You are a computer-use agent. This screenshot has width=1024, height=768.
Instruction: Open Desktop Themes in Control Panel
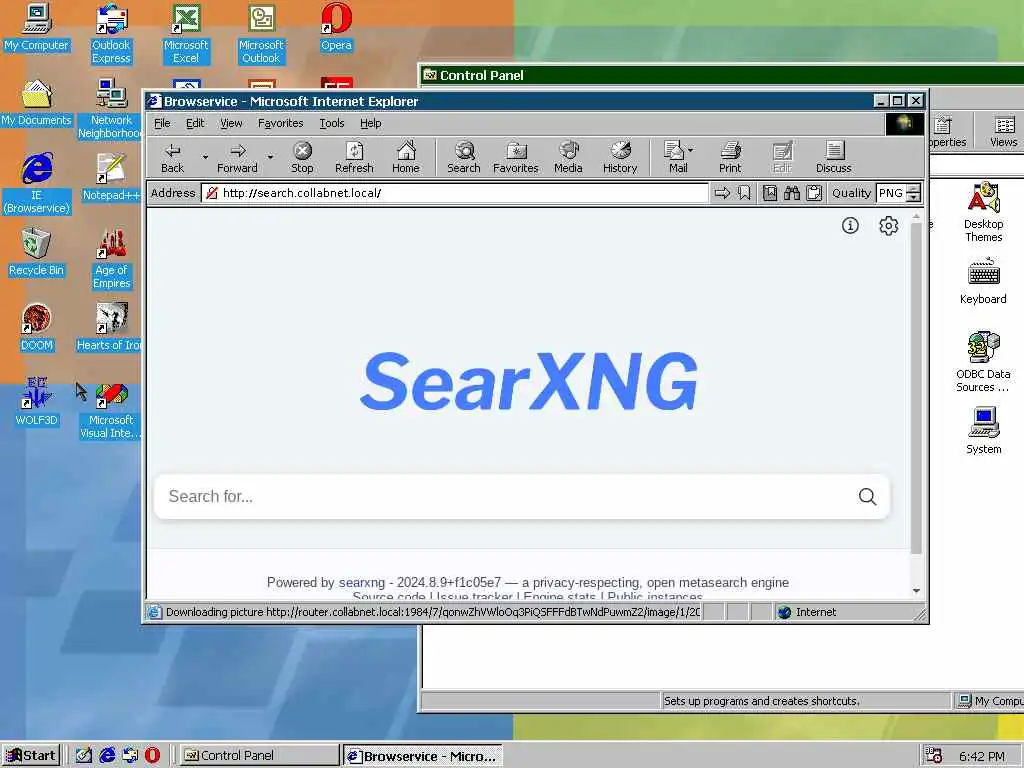tap(984, 212)
